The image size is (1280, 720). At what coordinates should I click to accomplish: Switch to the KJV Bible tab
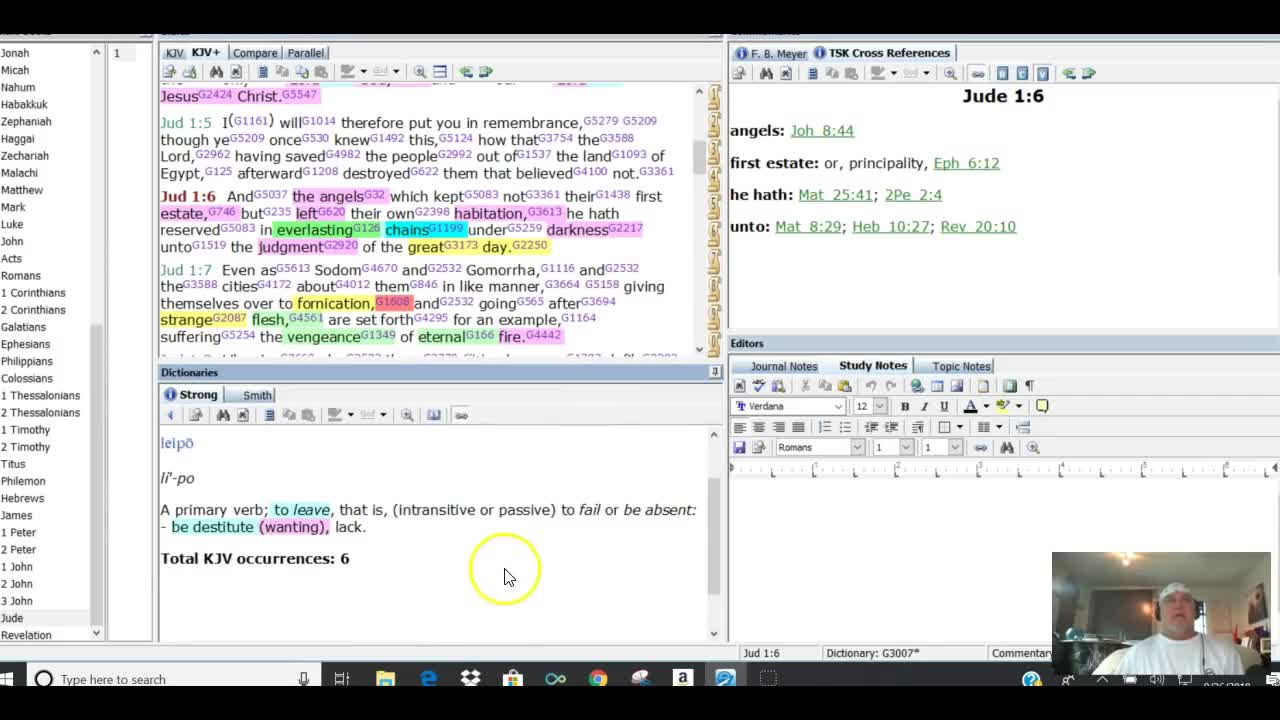point(175,53)
